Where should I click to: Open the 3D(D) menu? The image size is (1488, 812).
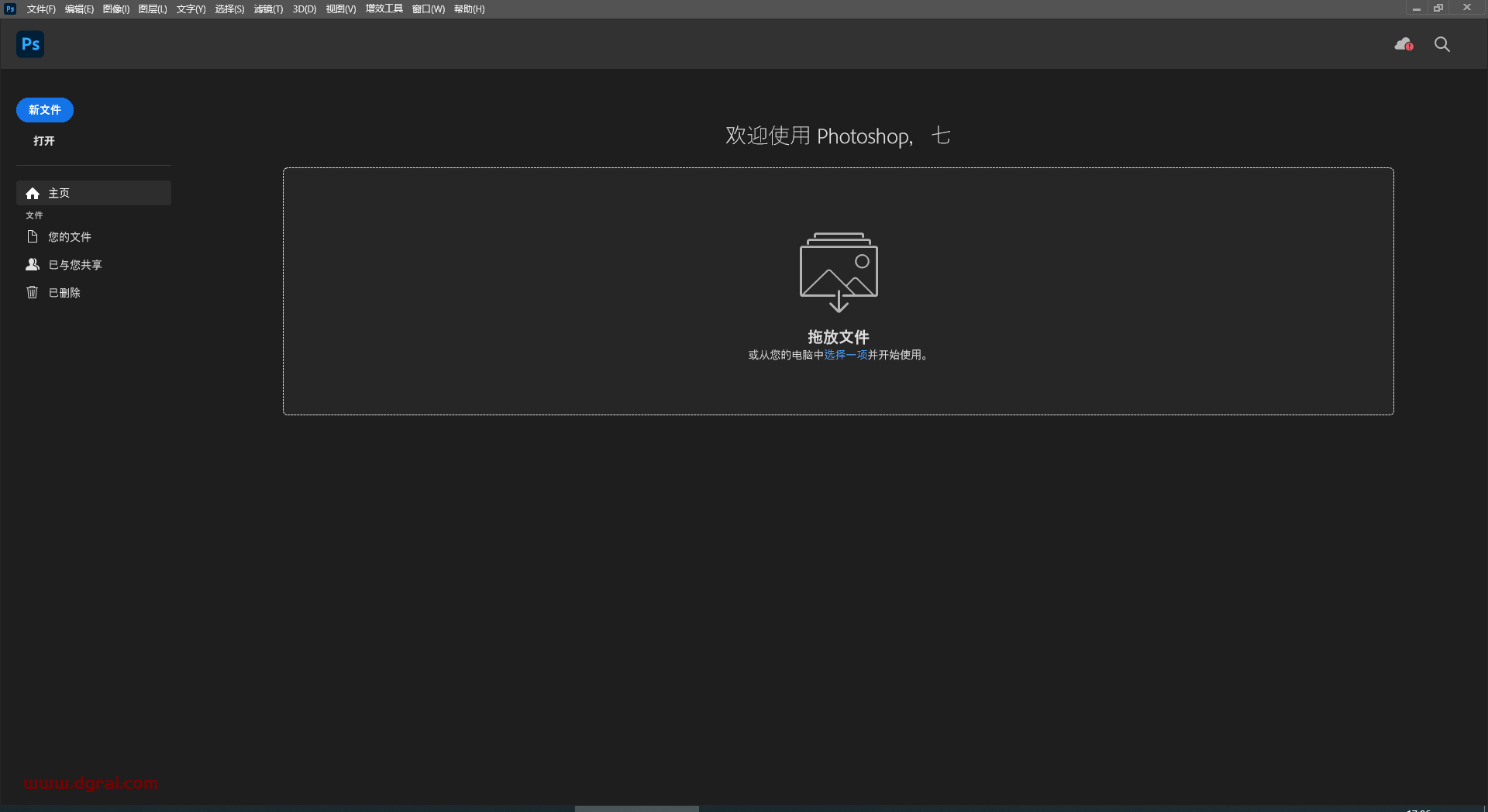305,9
